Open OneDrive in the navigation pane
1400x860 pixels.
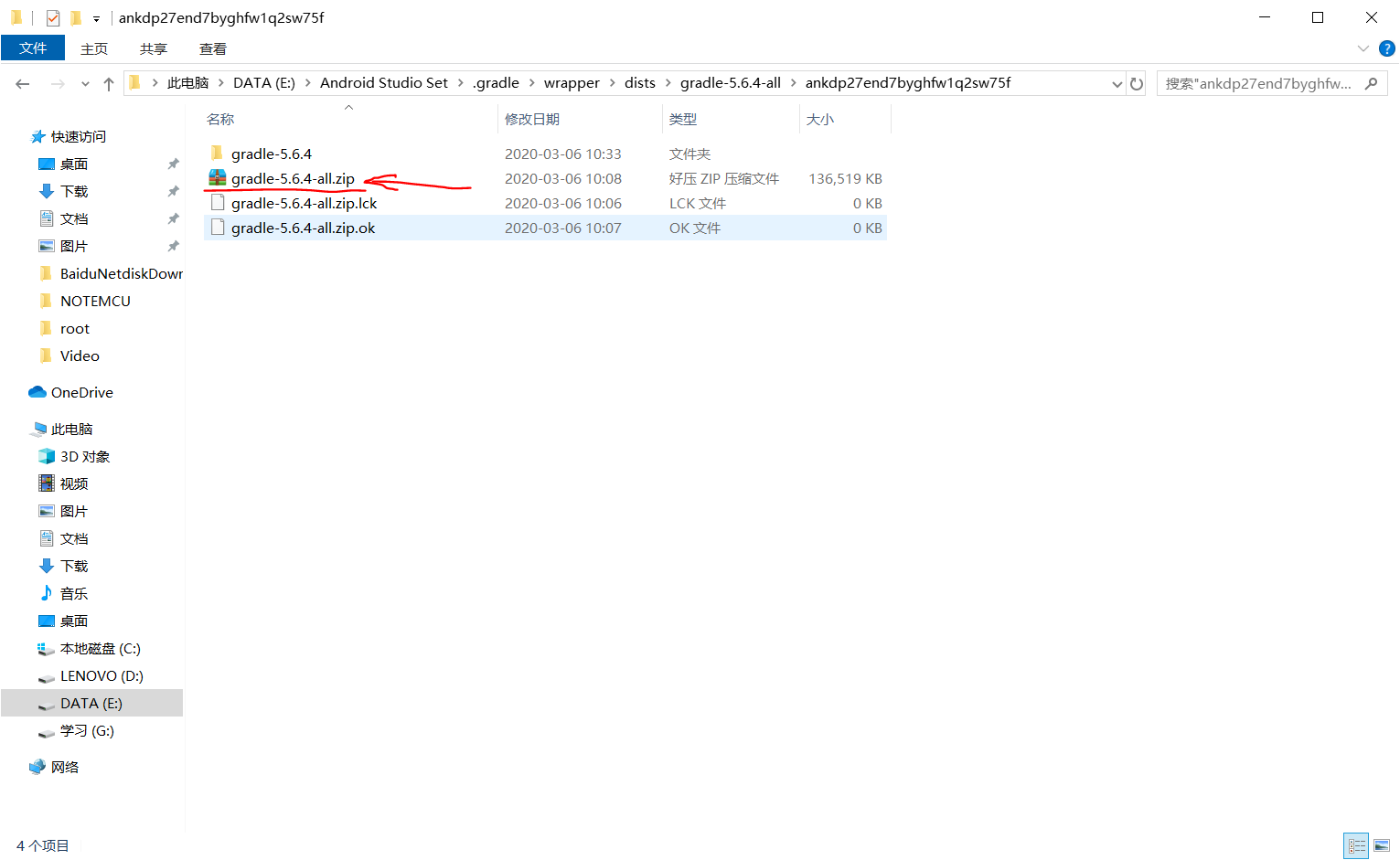coord(80,392)
